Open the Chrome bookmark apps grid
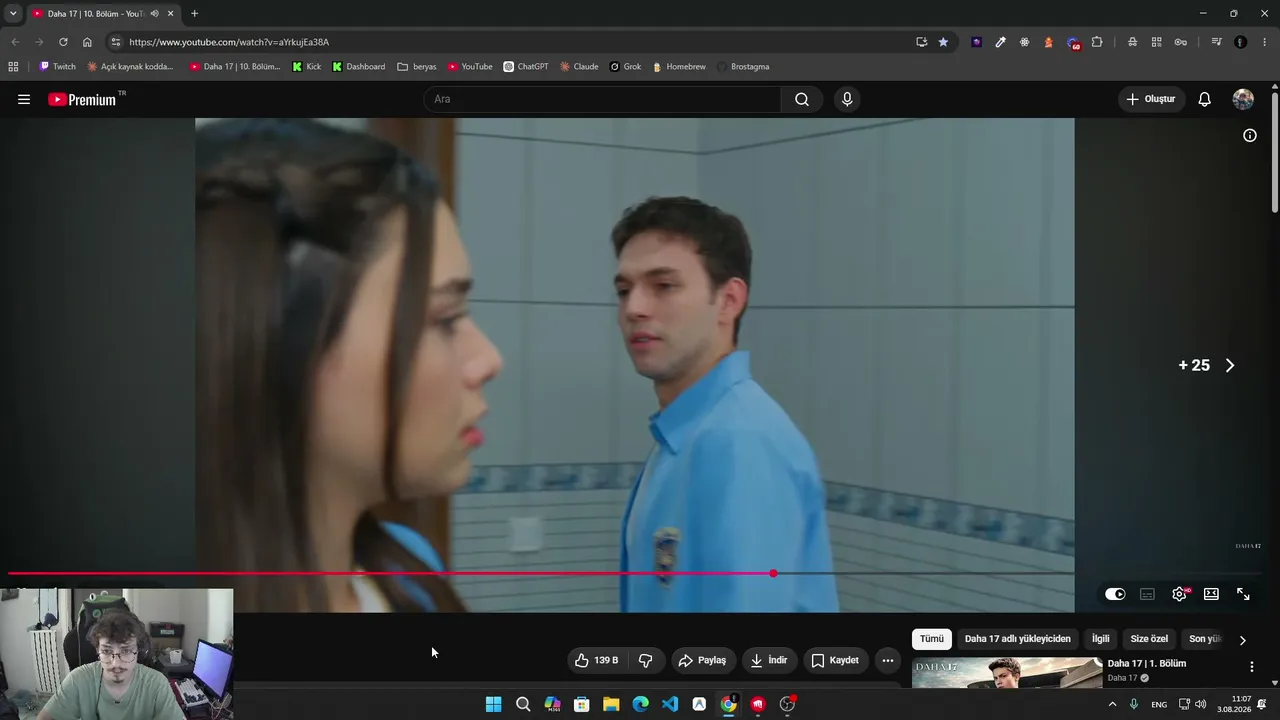1280x720 pixels. (x=13, y=67)
